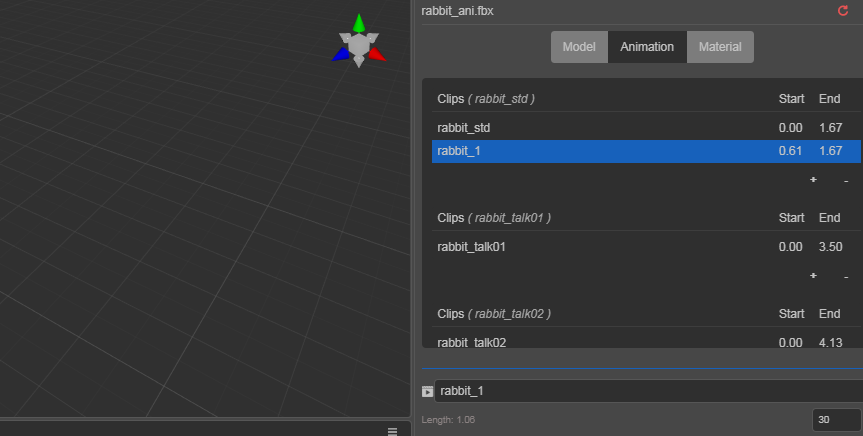The width and height of the screenshot is (863, 436).
Task: Add a clip under rabbit_std with plus
Action: click(813, 179)
